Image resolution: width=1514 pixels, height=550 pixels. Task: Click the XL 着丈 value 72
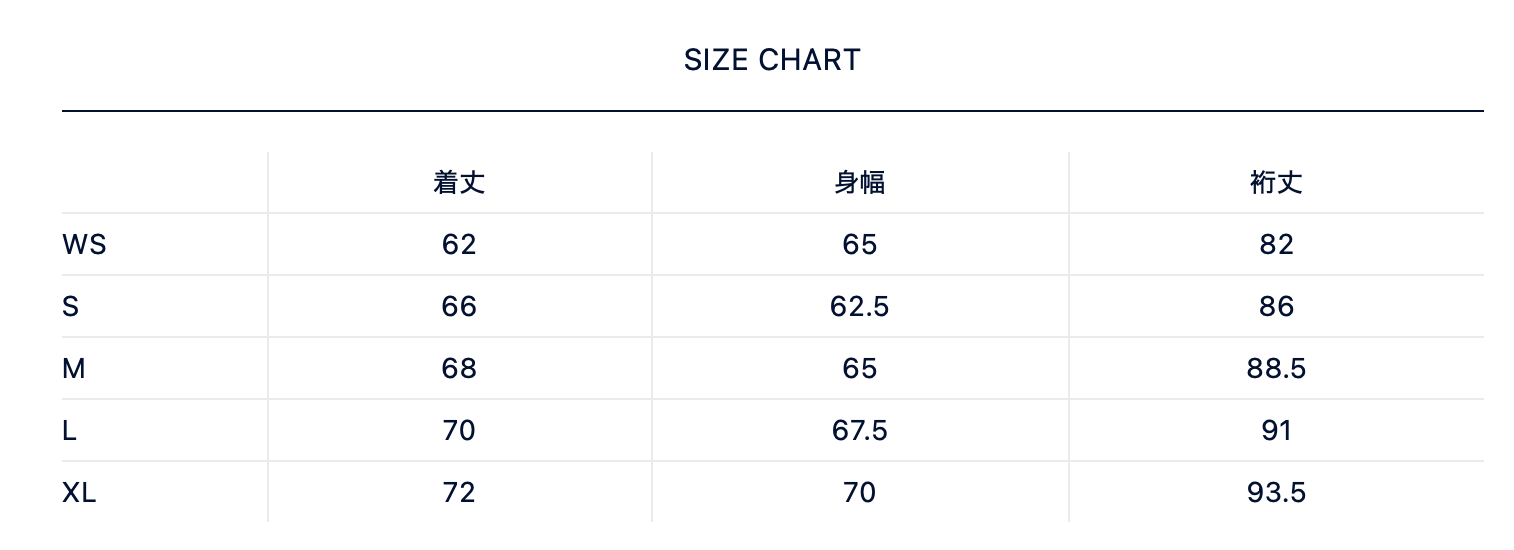click(459, 492)
